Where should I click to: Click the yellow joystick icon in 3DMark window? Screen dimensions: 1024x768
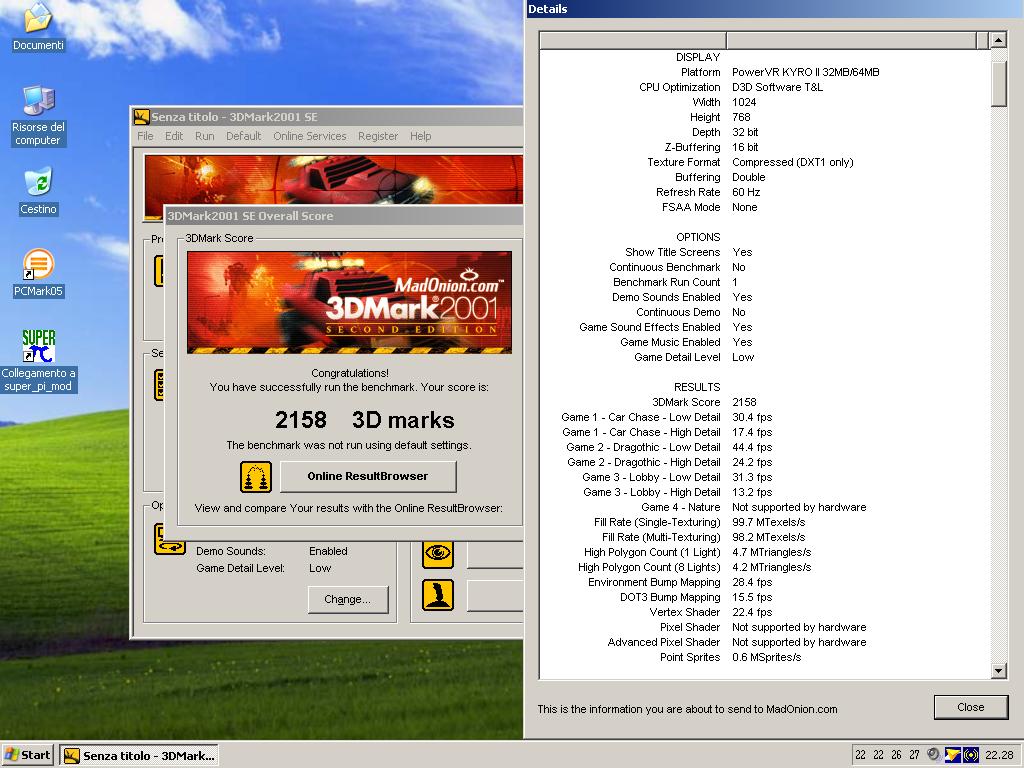coord(438,595)
